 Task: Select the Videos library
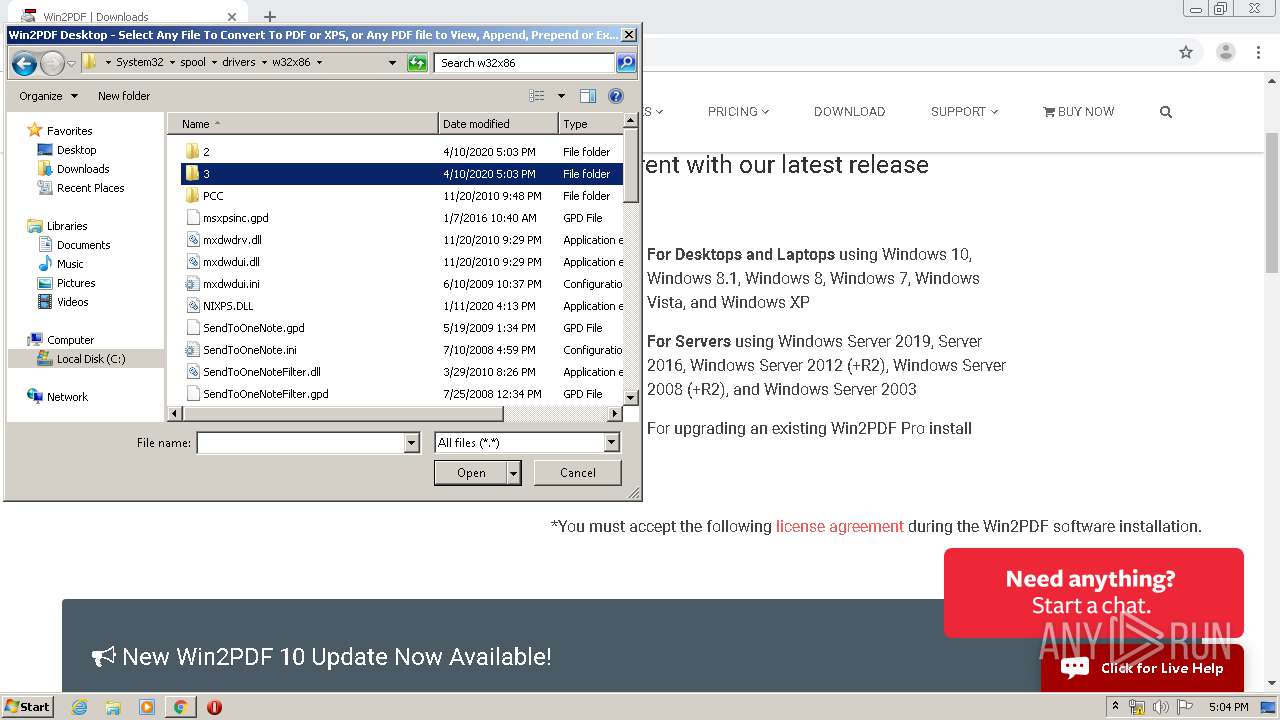tap(72, 302)
